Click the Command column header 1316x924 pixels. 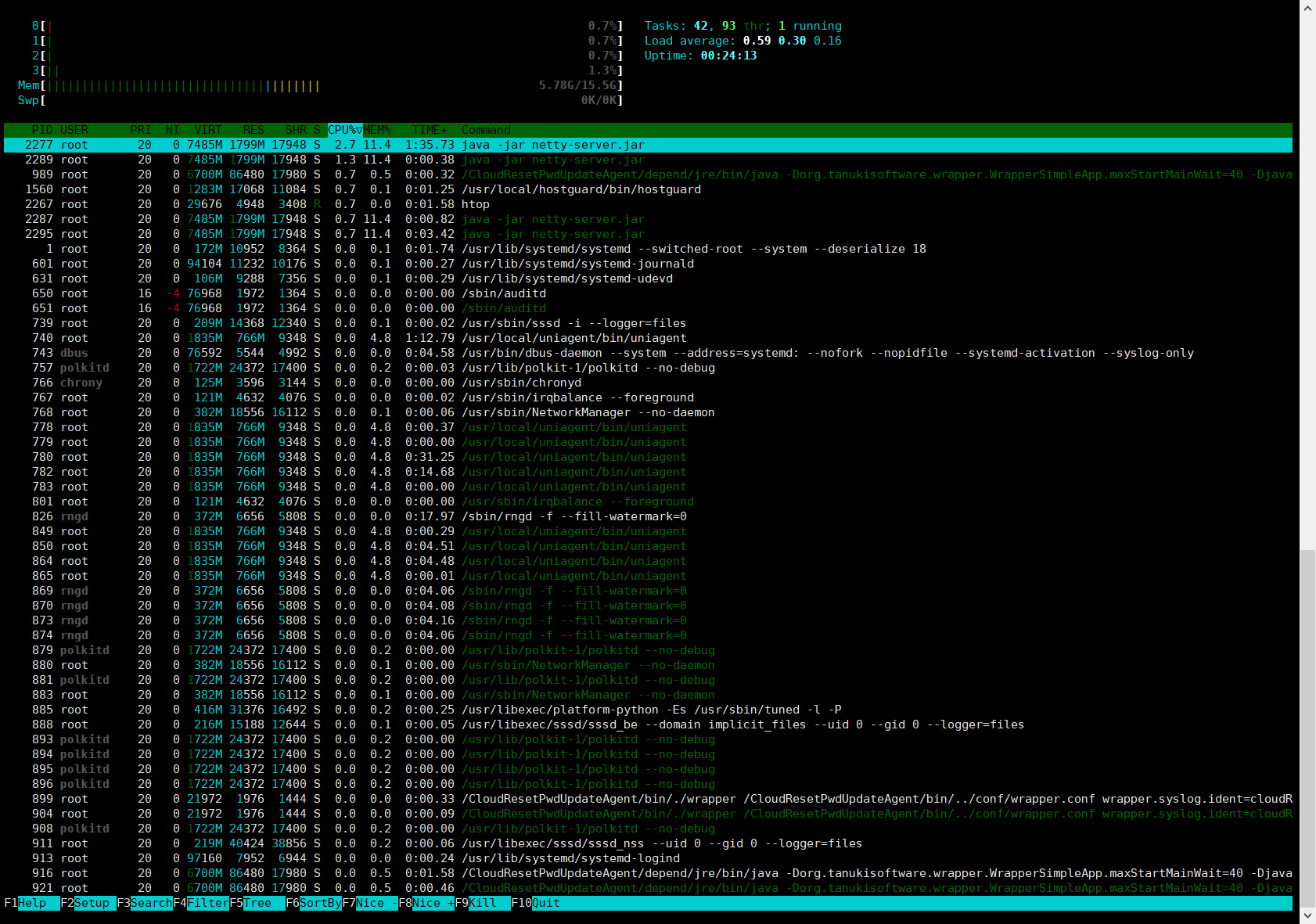486,130
